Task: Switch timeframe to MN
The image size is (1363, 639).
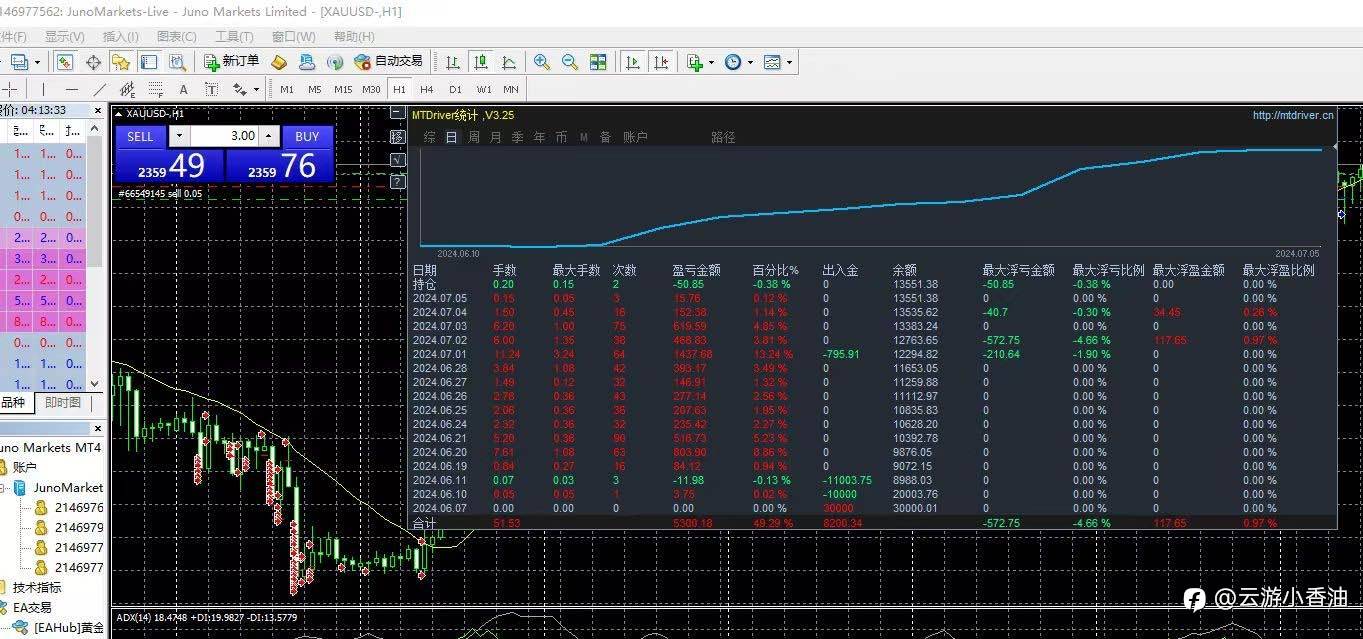Action: click(511, 89)
